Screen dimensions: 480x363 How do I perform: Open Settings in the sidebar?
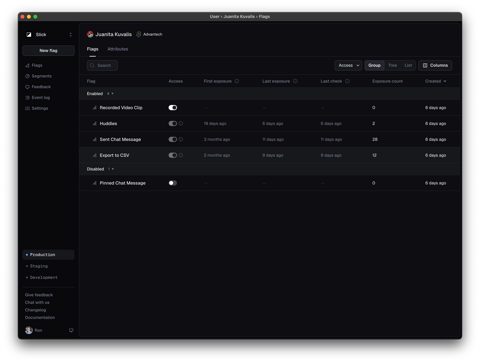pos(37,108)
